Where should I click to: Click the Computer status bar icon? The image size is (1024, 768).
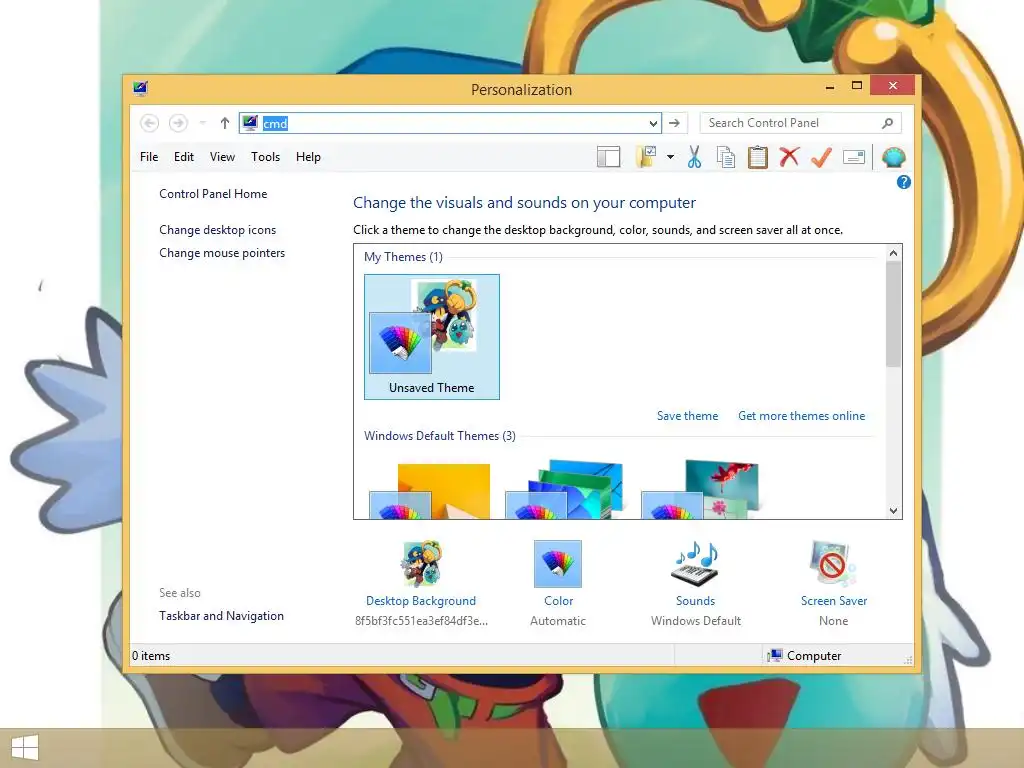coord(775,655)
